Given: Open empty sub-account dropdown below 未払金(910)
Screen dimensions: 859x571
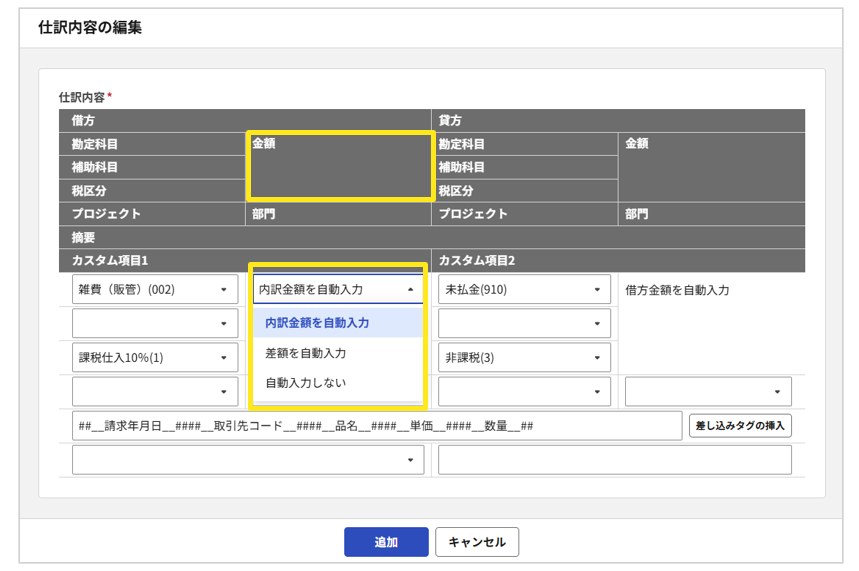Looking at the screenshot, I should (523, 324).
